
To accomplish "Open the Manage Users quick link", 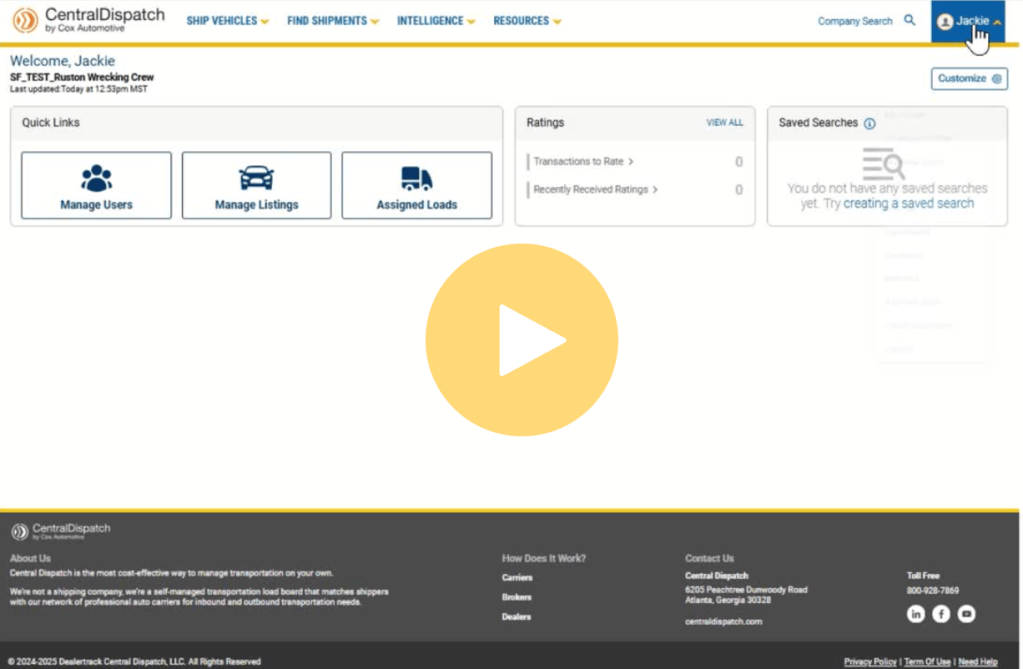I will [x=96, y=185].
